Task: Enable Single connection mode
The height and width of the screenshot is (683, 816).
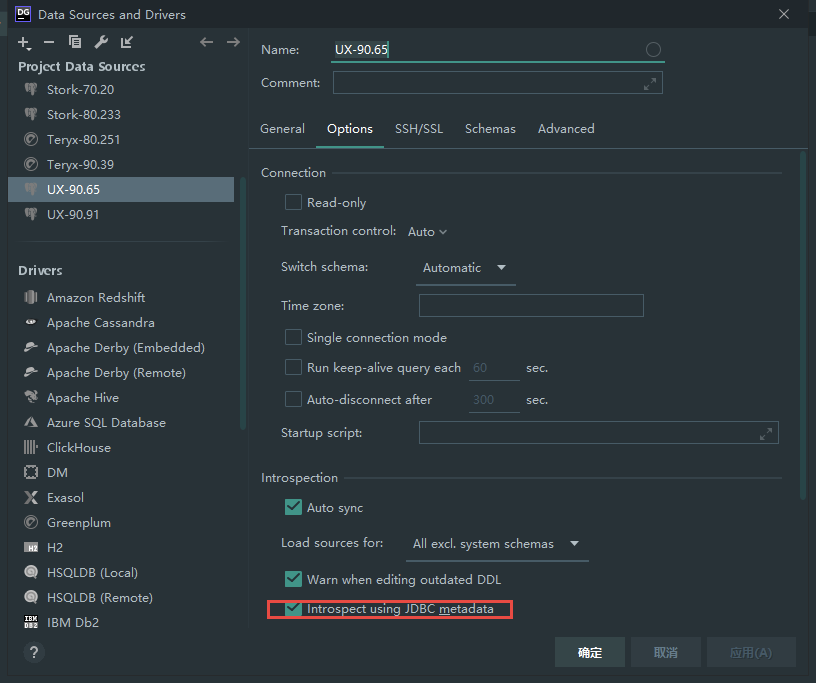Action: [x=293, y=337]
